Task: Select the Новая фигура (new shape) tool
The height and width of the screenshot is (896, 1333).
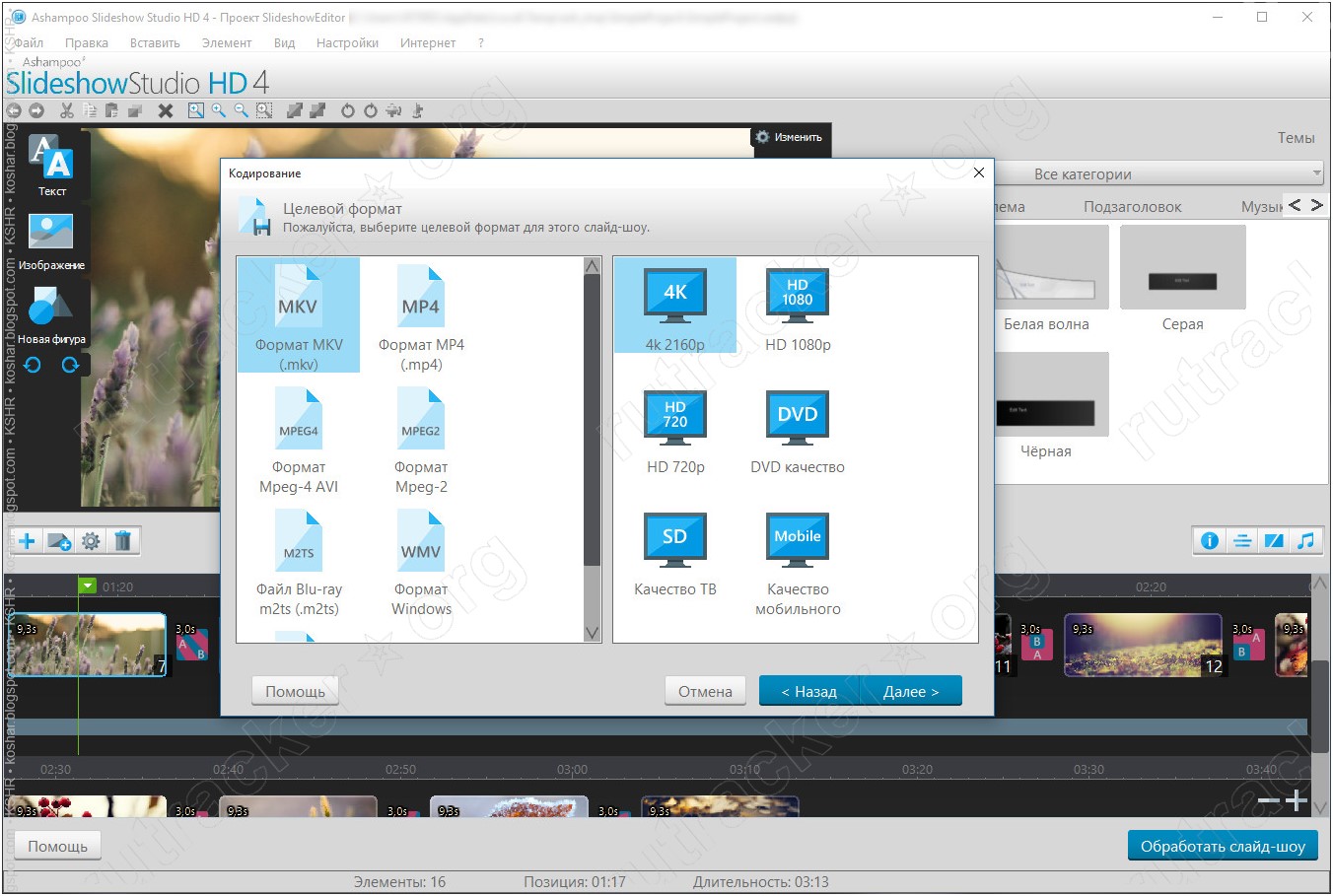Action: (51, 314)
